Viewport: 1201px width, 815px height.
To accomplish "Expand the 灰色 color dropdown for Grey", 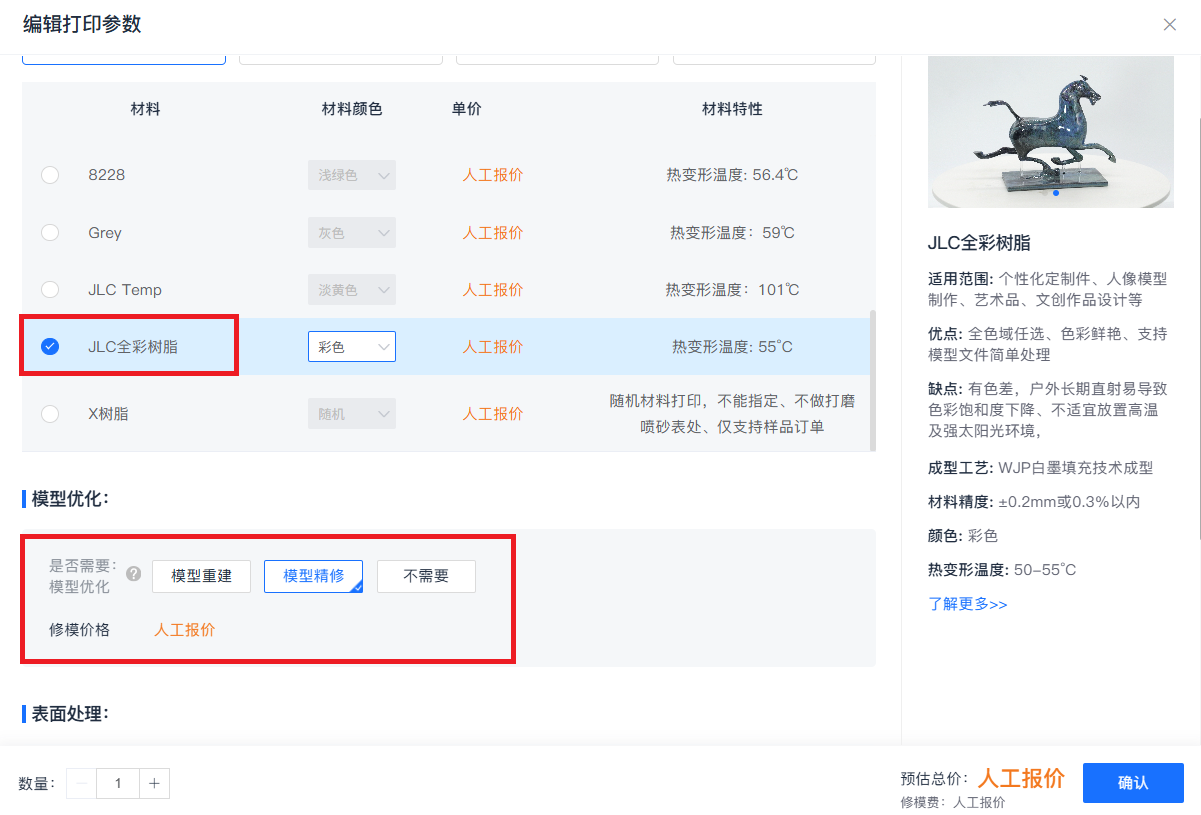I will coord(352,233).
